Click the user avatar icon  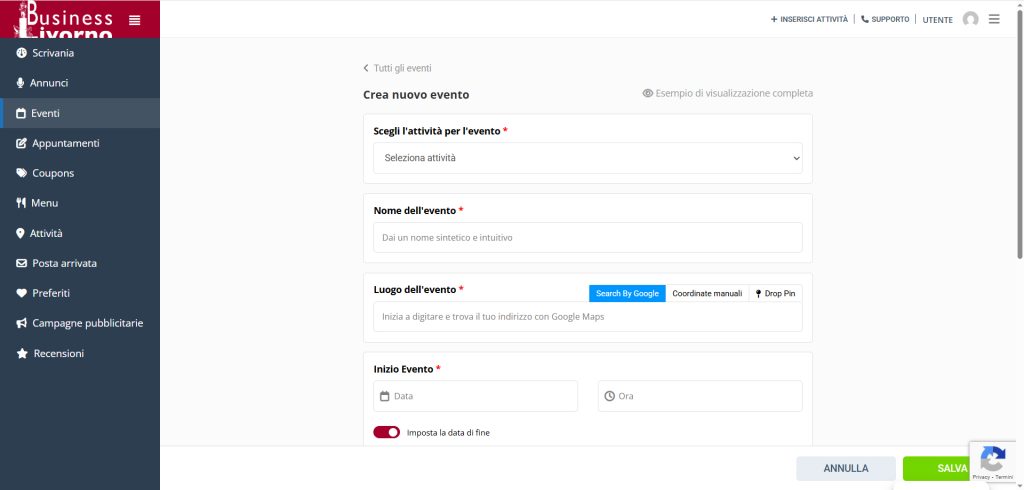(970, 19)
